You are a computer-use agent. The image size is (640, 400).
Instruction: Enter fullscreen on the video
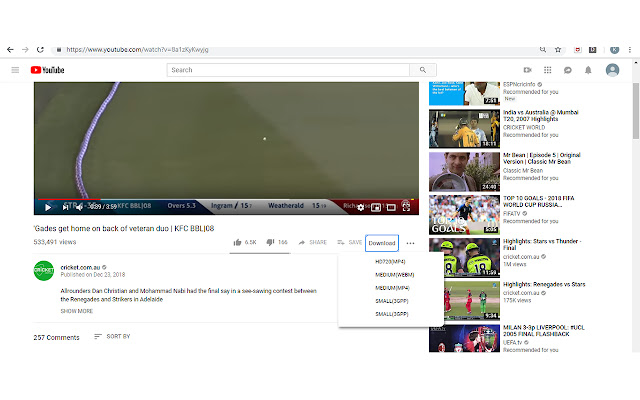pyautogui.click(x=406, y=207)
